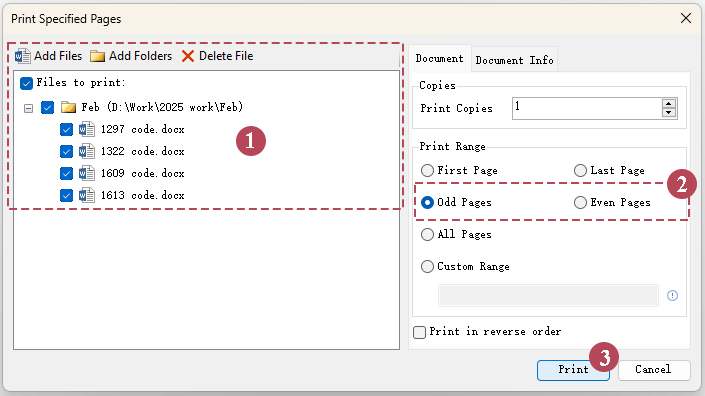Click Word icon of 1297 code.docx
Screen dimensions: 705x396
(x=86, y=129)
